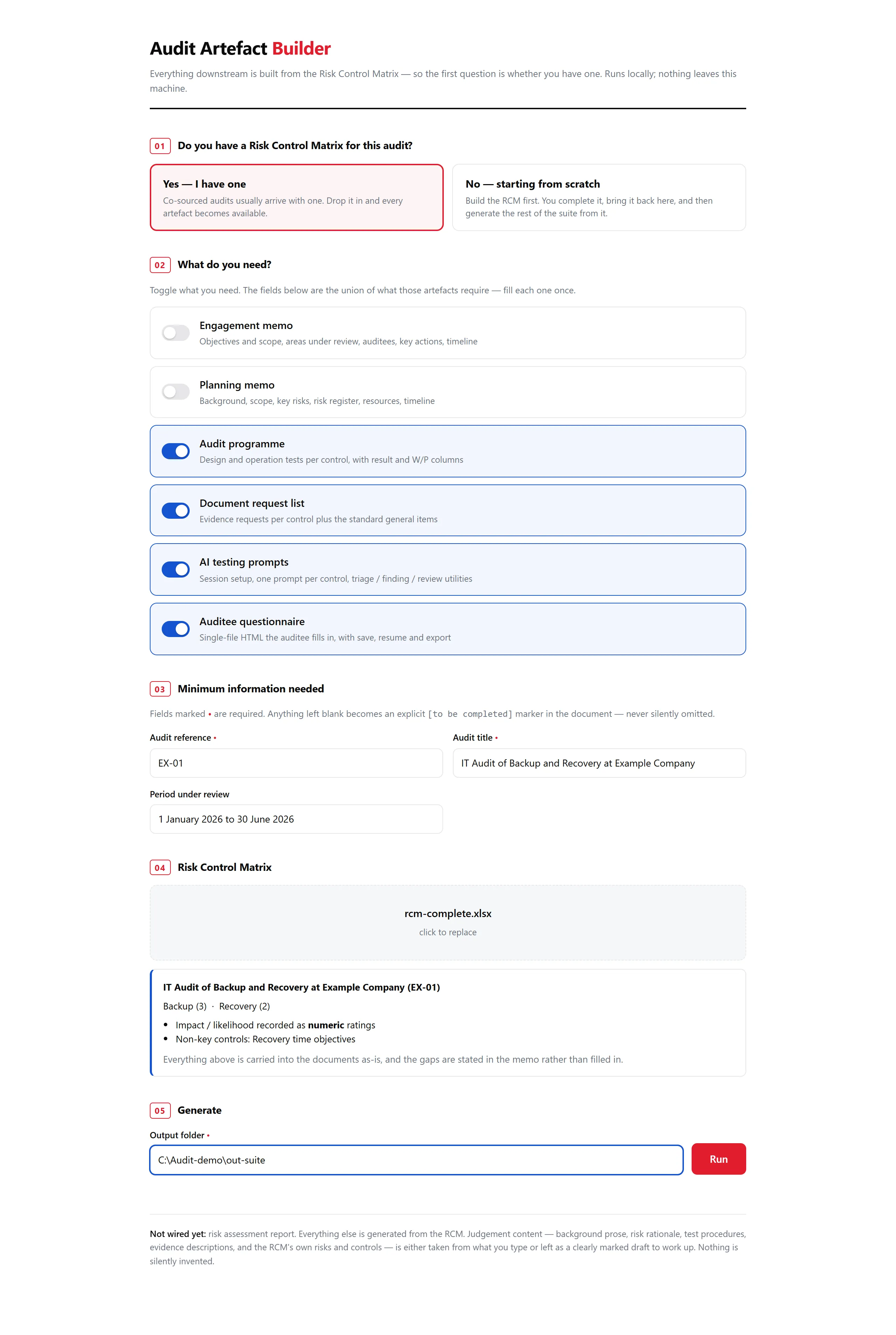Turn on the Planning memo switch
896x1335 pixels.
(175, 392)
